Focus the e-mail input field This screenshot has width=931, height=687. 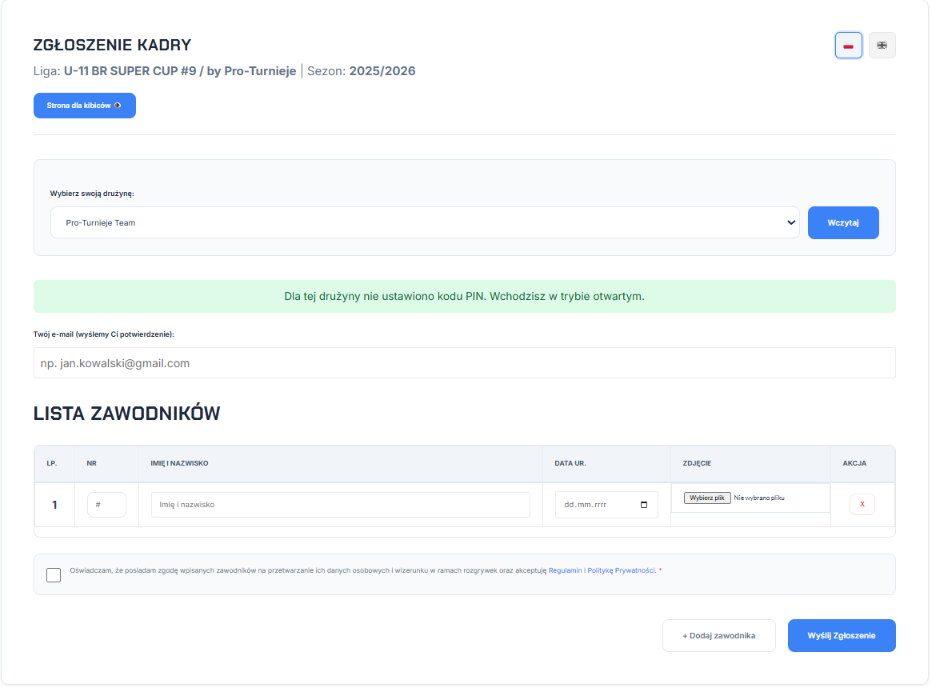[464, 363]
